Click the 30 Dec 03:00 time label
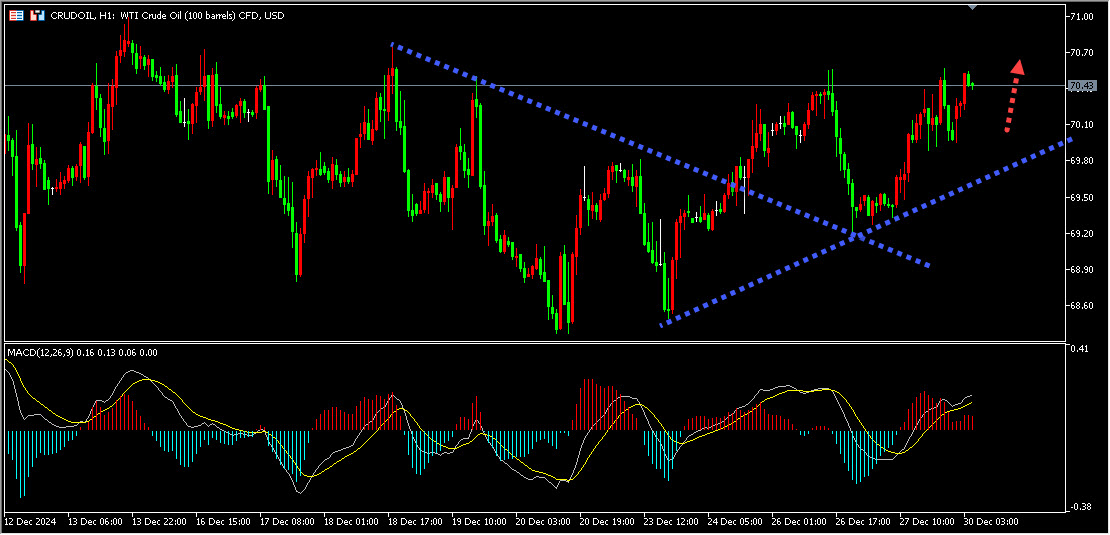Screen dimensions: 1110x535 point(987,521)
